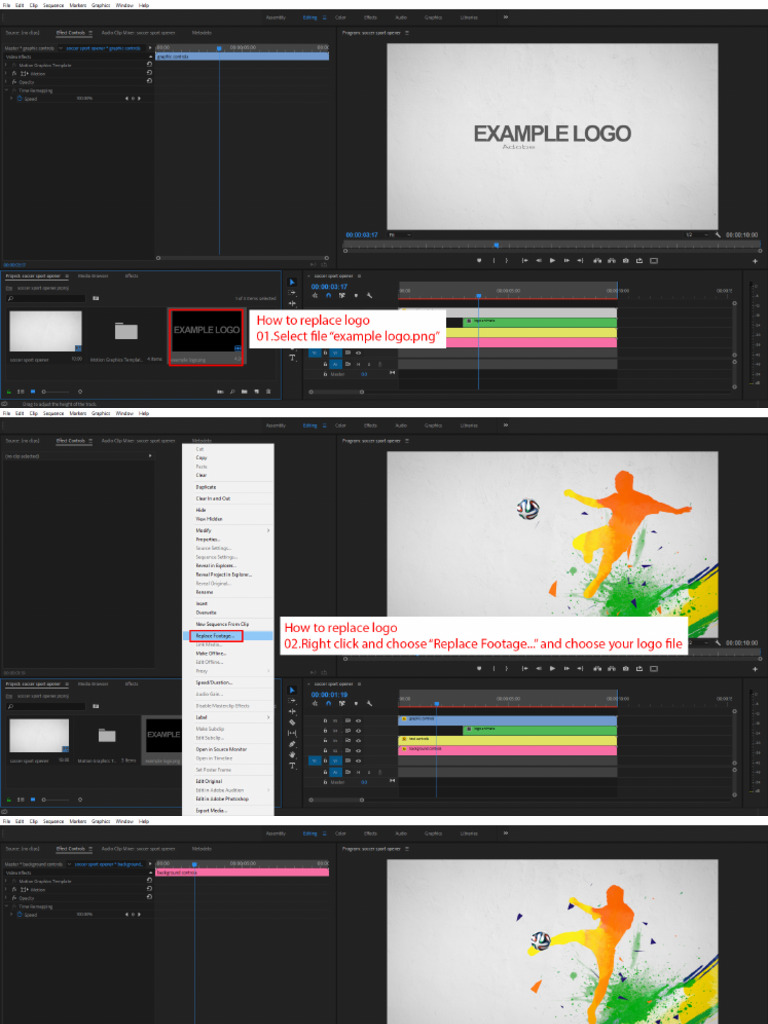Open workspace overflow chevrons above the EXAMPLE LOGO monitor
This screenshot has width=768, height=1024.
(505, 17)
